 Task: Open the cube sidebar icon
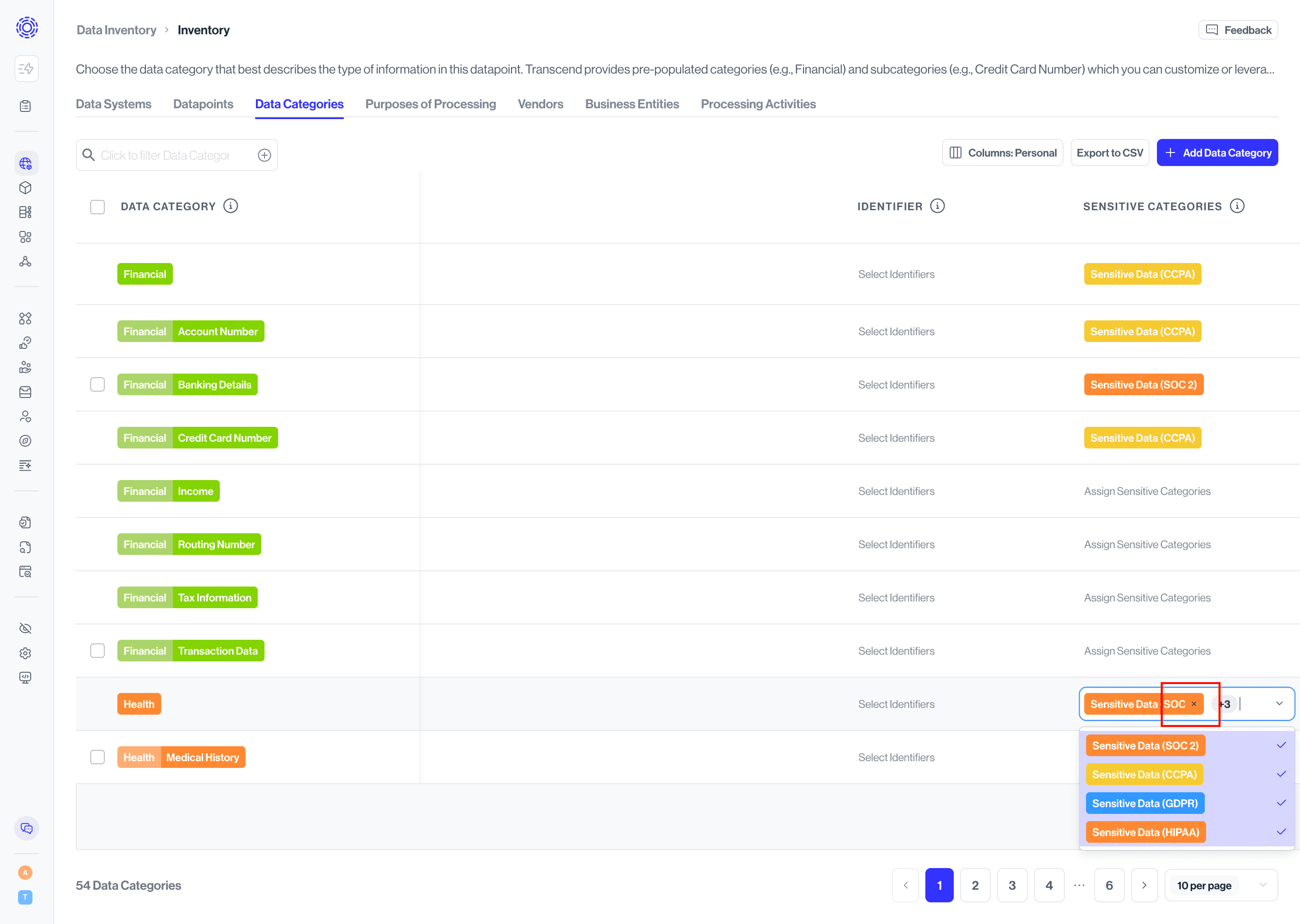pos(26,188)
